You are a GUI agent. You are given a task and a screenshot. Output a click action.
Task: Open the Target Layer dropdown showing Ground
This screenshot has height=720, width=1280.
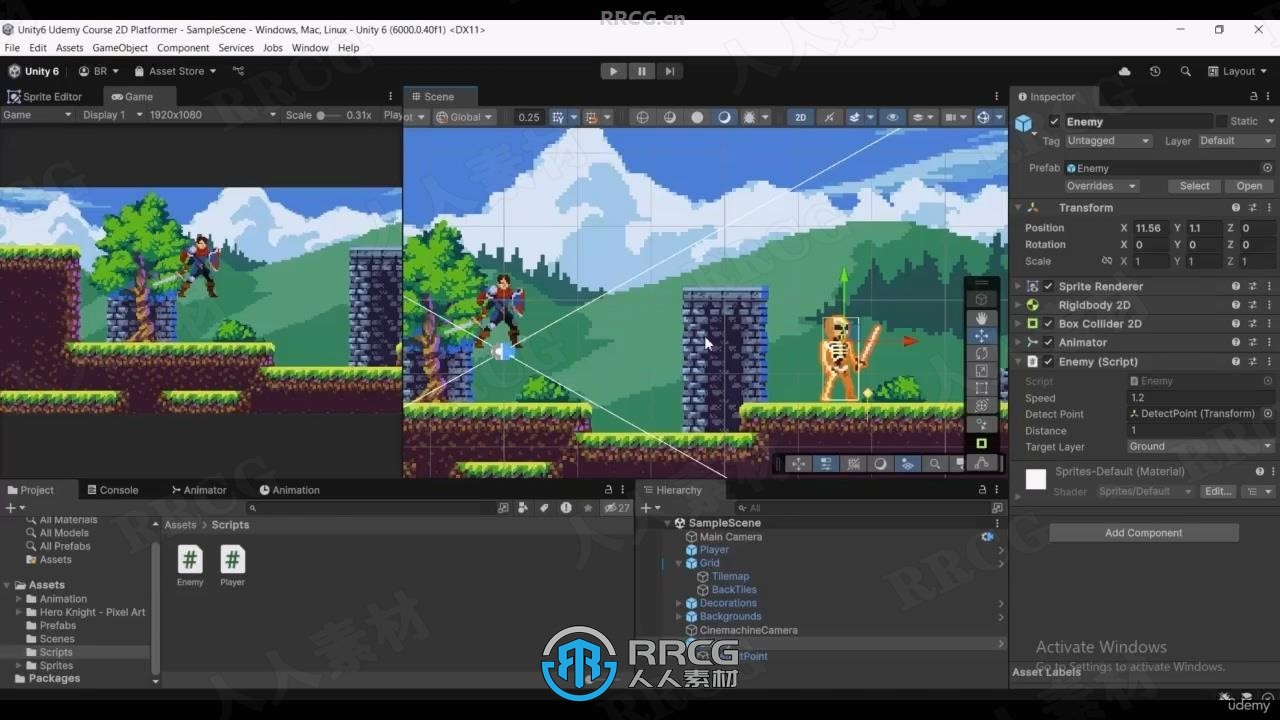click(x=1199, y=447)
